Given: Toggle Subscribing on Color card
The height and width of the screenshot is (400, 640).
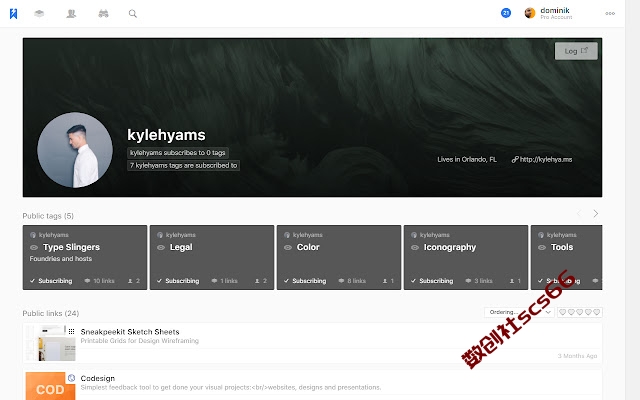Looking at the screenshot, I should click(x=305, y=281).
